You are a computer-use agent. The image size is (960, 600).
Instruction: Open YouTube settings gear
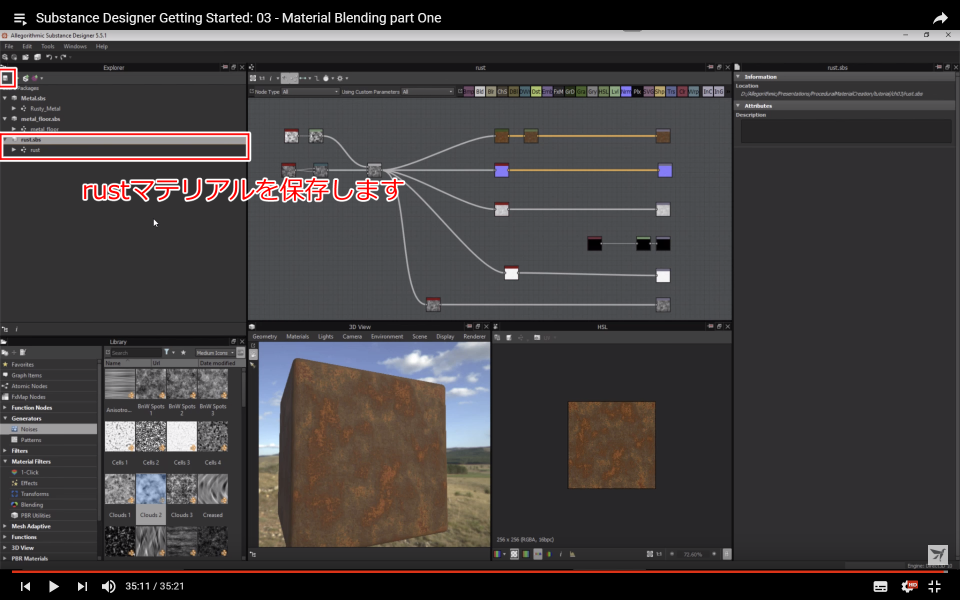[x=909, y=587]
